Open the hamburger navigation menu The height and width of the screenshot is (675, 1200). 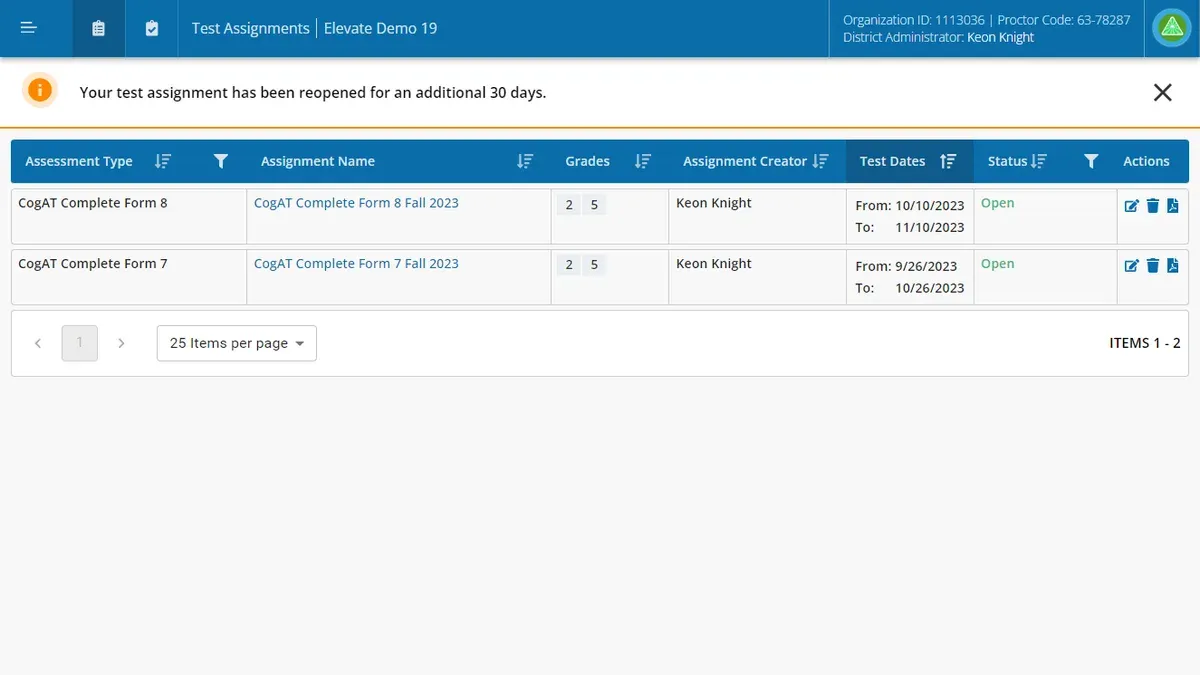pos(28,28)
